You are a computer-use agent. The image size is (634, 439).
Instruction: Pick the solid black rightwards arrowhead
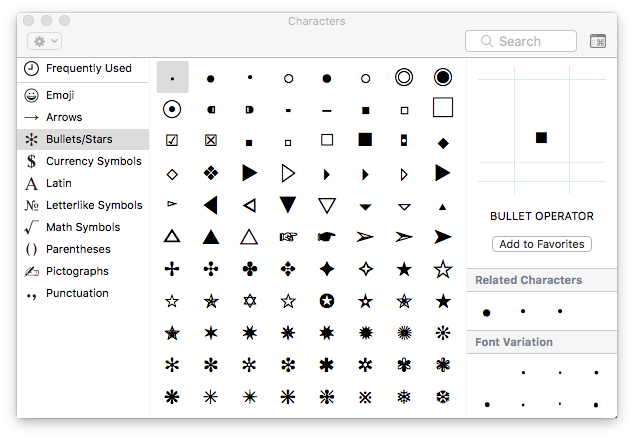[443, 237]
